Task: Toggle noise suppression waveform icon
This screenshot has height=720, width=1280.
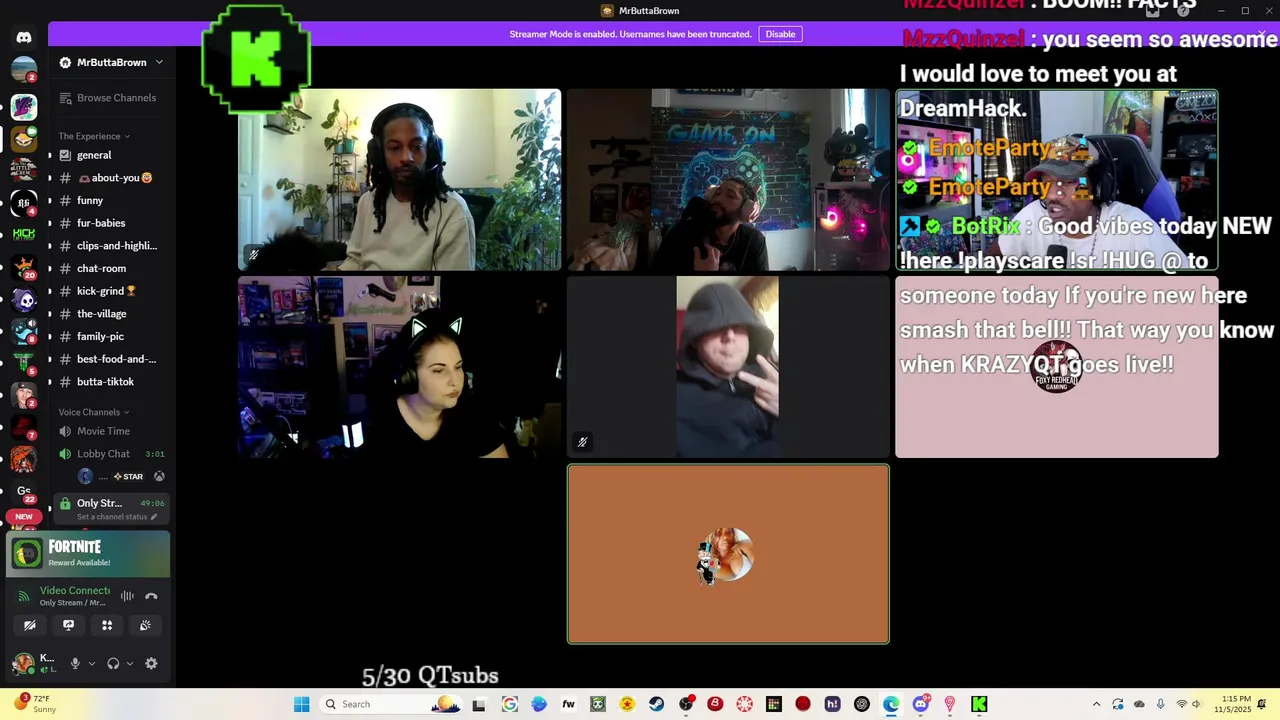Action: click(x=127, y=596)
